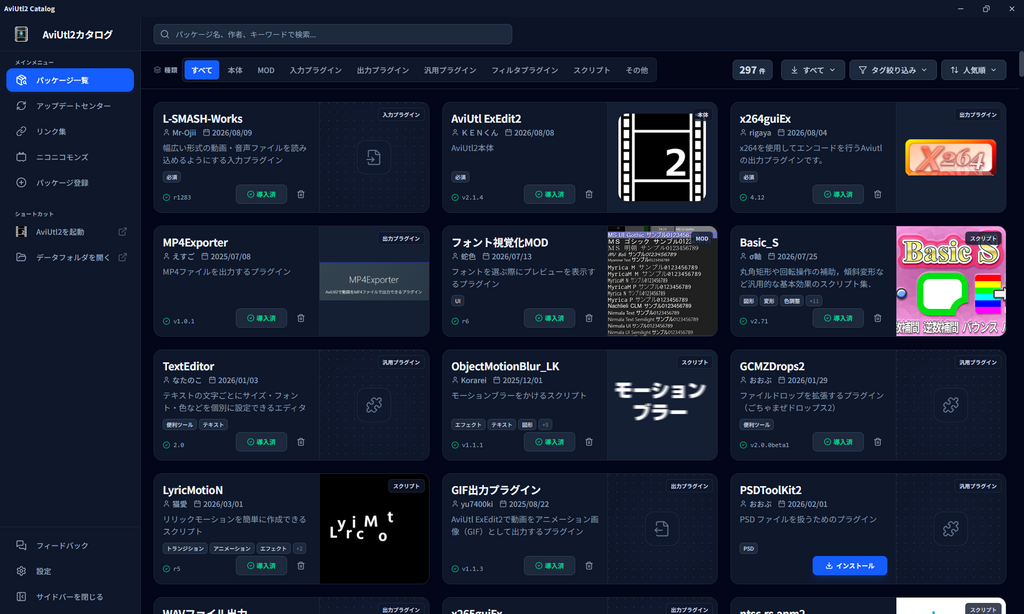
Task: Open パッケージ登録 page
Action: click(x=70, y=183)
